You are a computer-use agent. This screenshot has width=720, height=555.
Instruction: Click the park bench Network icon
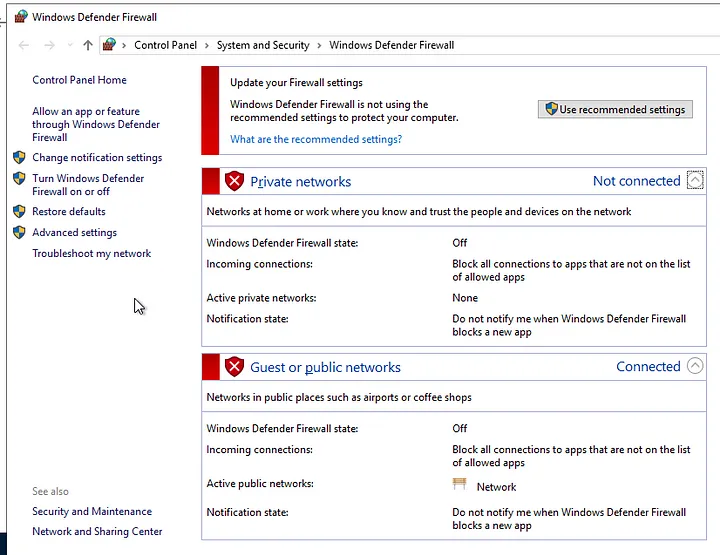coord(460,485)
